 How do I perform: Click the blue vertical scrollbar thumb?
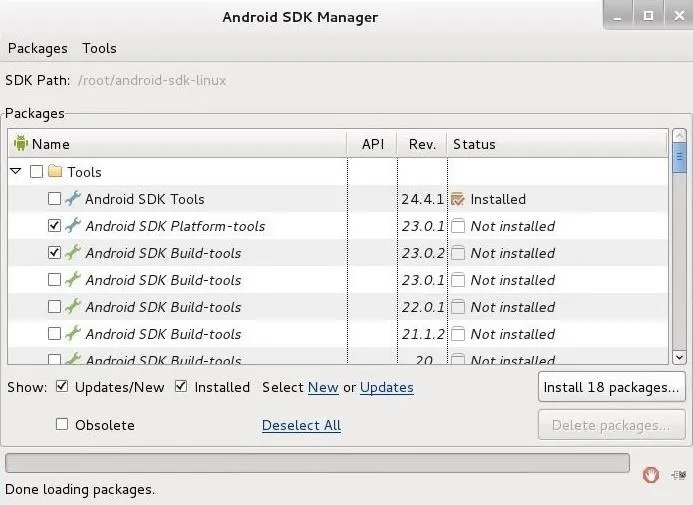(x=679, y=157)
